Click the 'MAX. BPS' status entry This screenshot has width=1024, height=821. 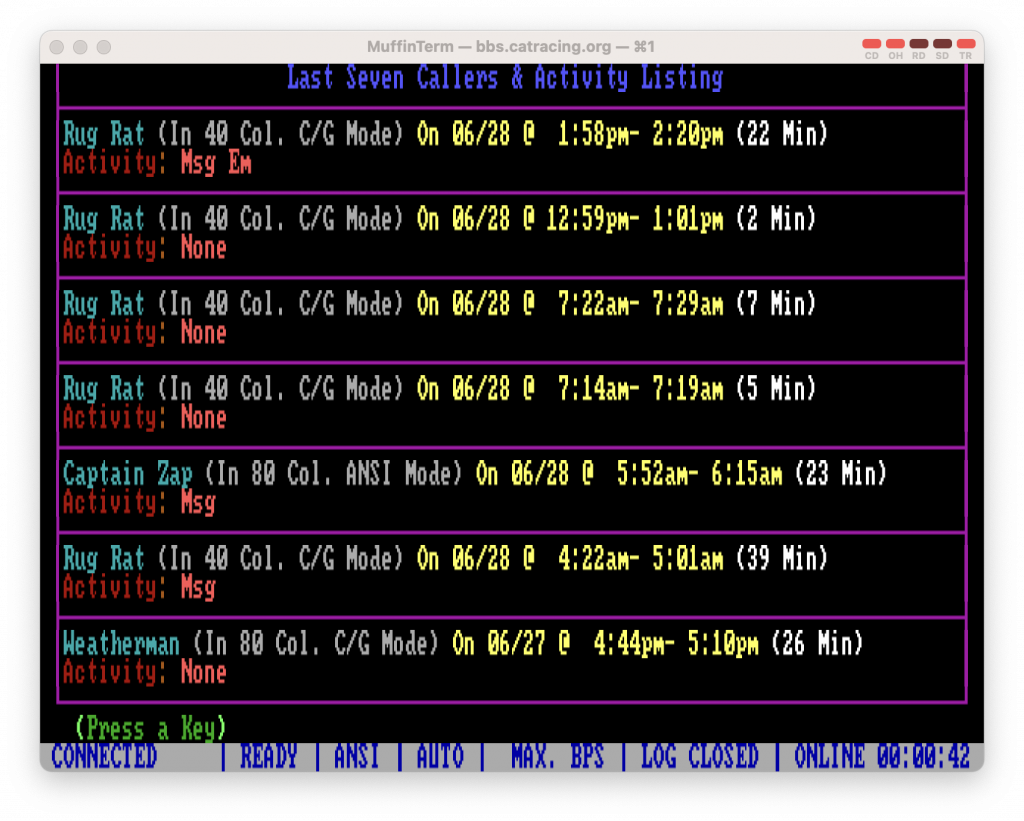pos(557,757)
